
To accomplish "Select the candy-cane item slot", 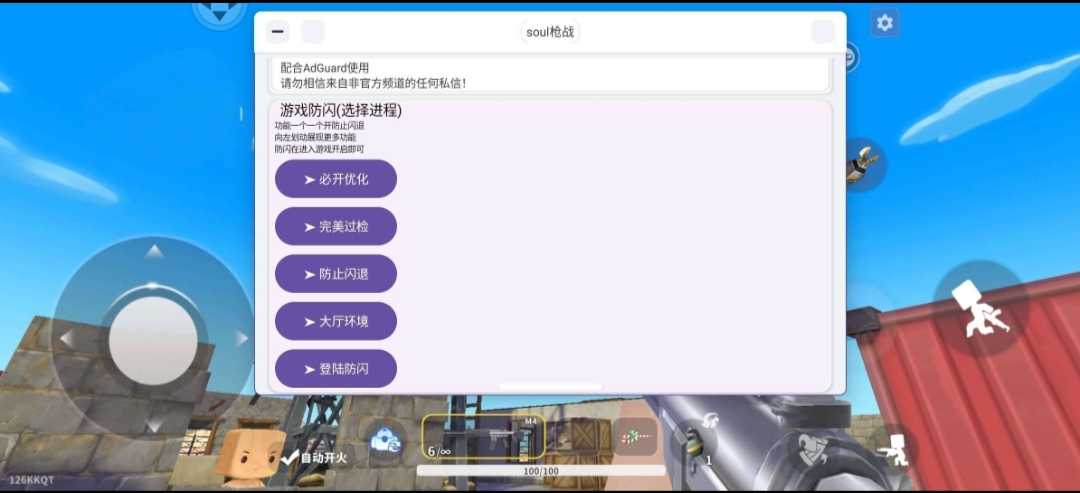I will tap(634, 437).
